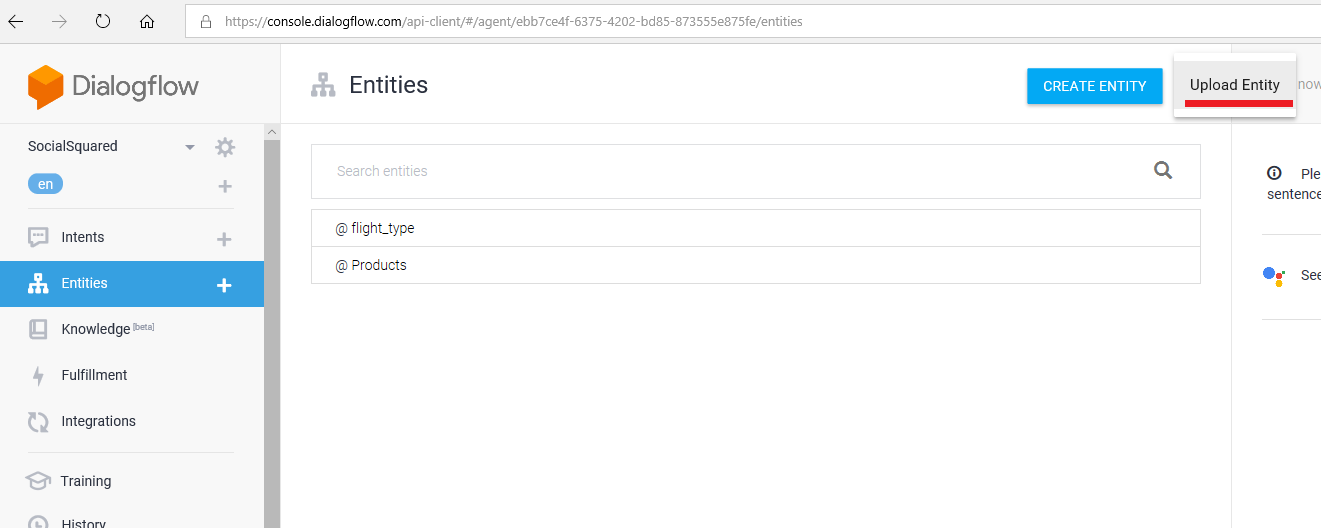Click the Dialogflow logo icon

pos(46,87)
